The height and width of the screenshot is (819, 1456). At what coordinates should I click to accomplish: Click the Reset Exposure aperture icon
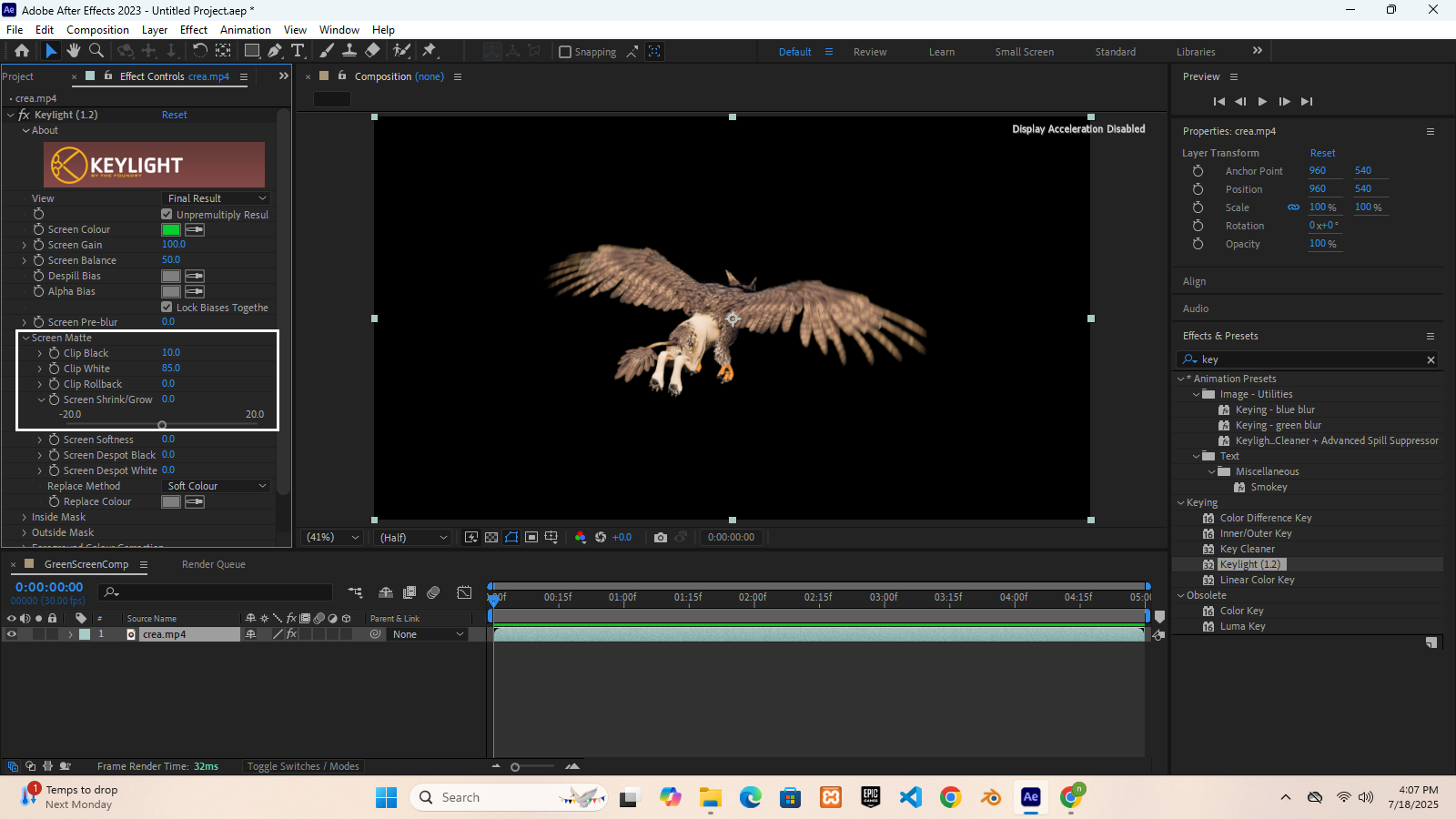pos(601,538)
